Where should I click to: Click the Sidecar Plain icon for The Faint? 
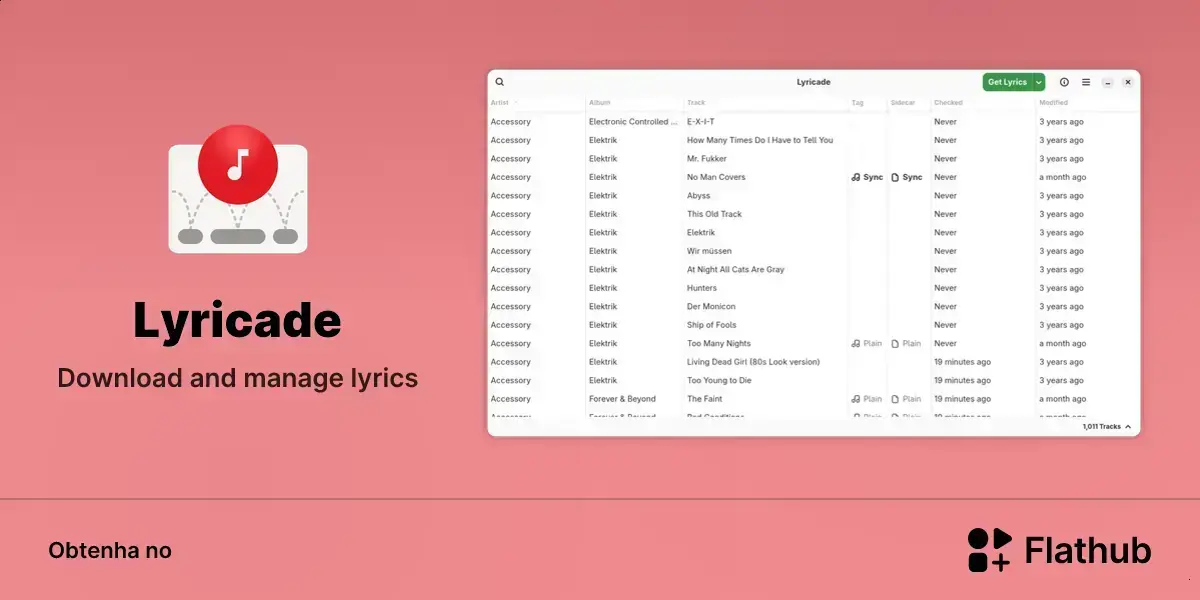coord(895,399)
